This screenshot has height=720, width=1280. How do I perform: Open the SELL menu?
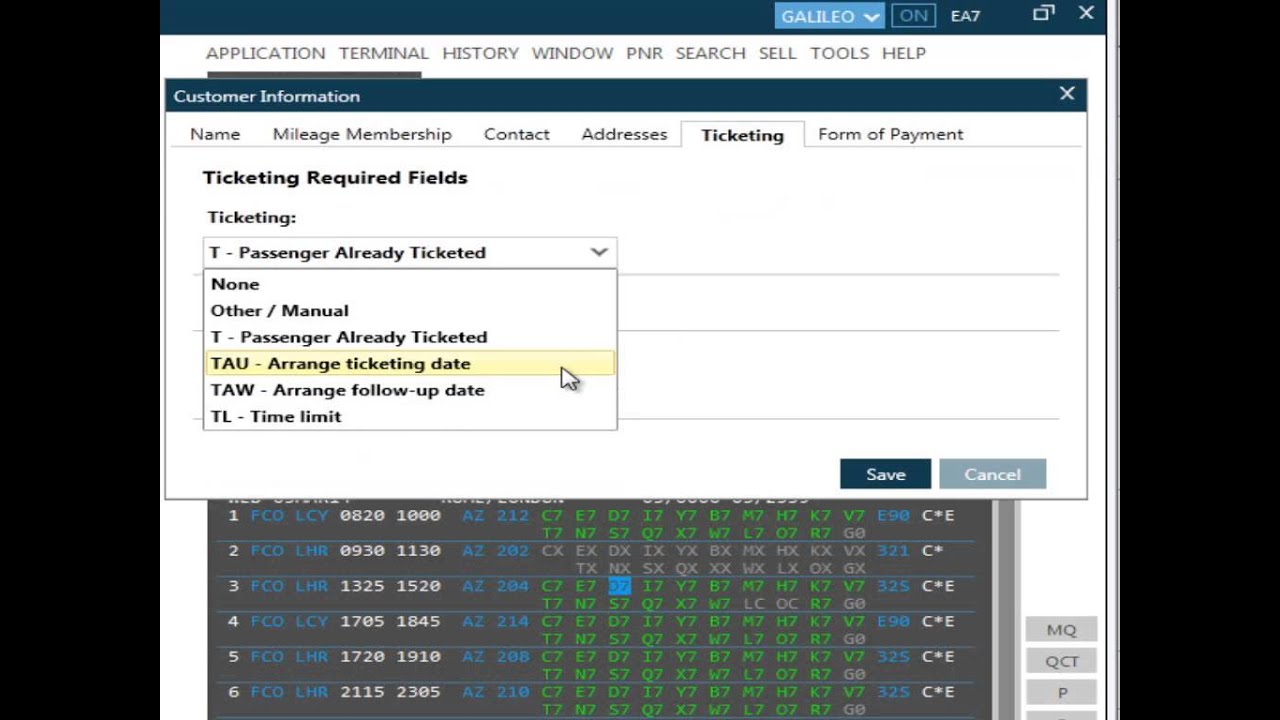[x=777, y=53]
